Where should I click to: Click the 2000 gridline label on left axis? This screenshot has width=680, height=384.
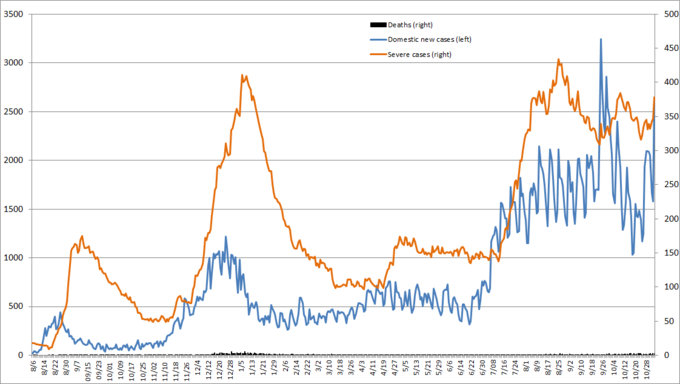pos(13,161)
